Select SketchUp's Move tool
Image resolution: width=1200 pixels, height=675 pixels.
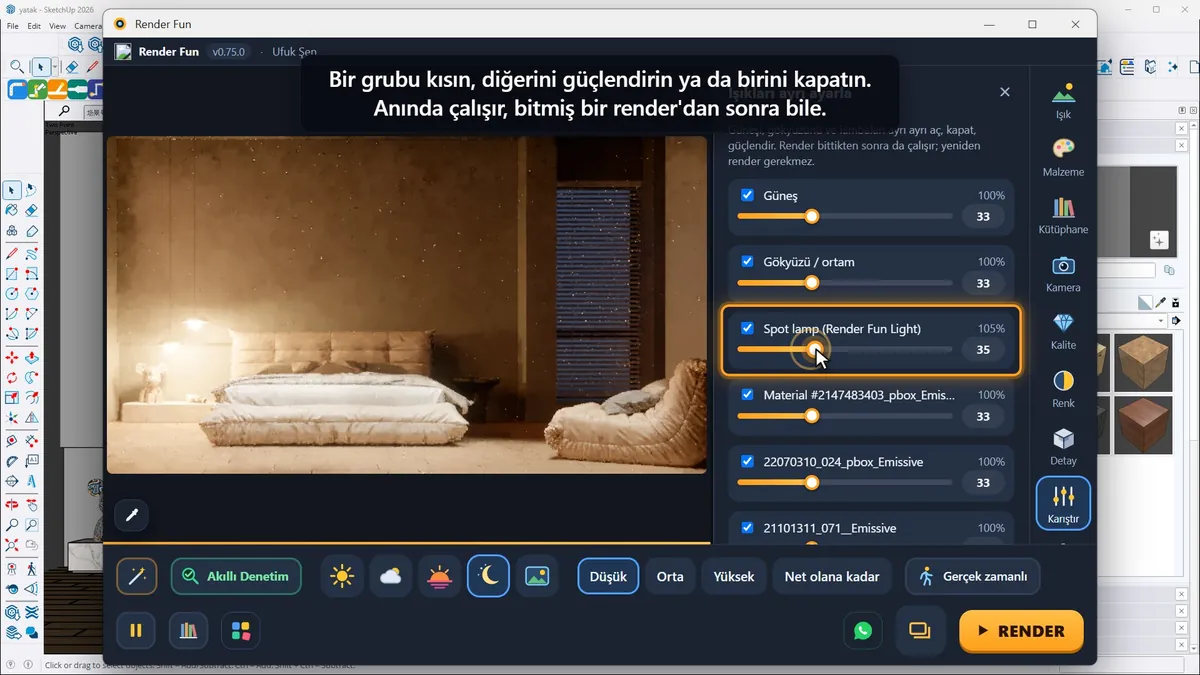pos(12,357)
